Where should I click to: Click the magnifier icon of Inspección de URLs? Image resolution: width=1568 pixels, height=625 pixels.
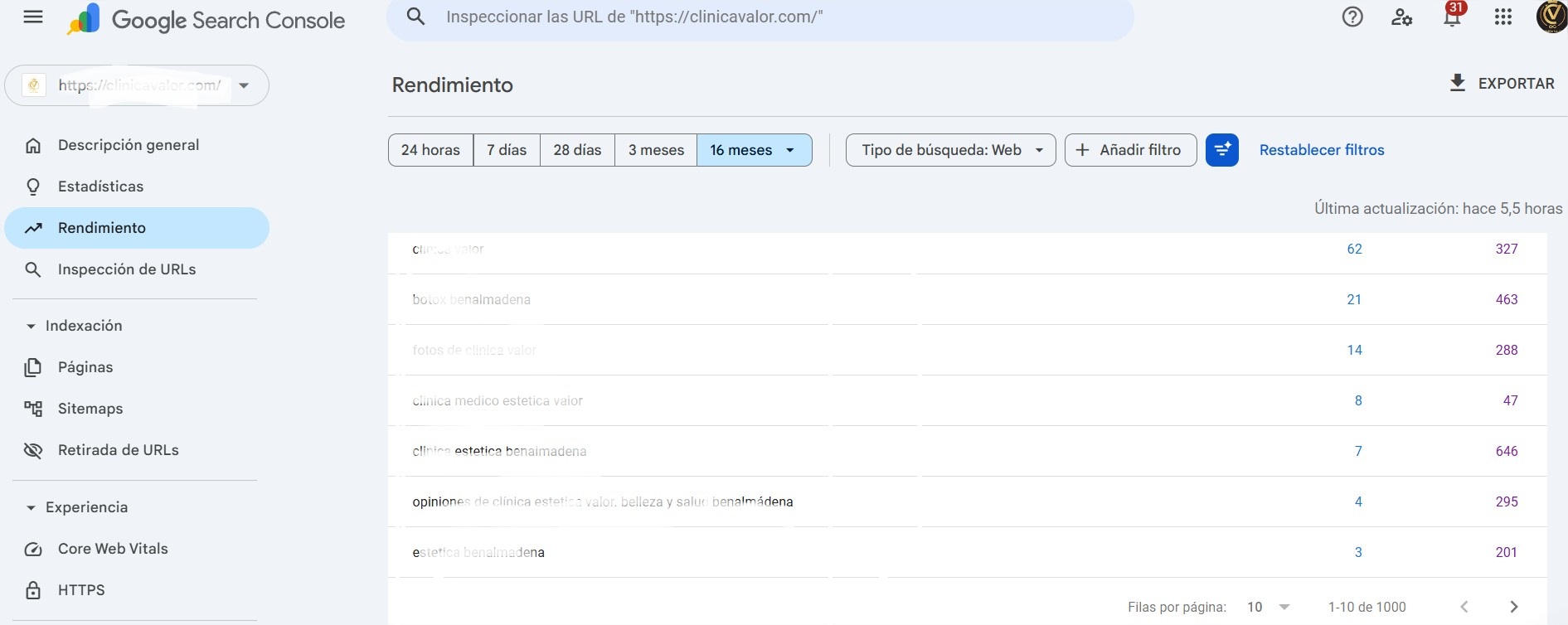(x=33, y=269)
